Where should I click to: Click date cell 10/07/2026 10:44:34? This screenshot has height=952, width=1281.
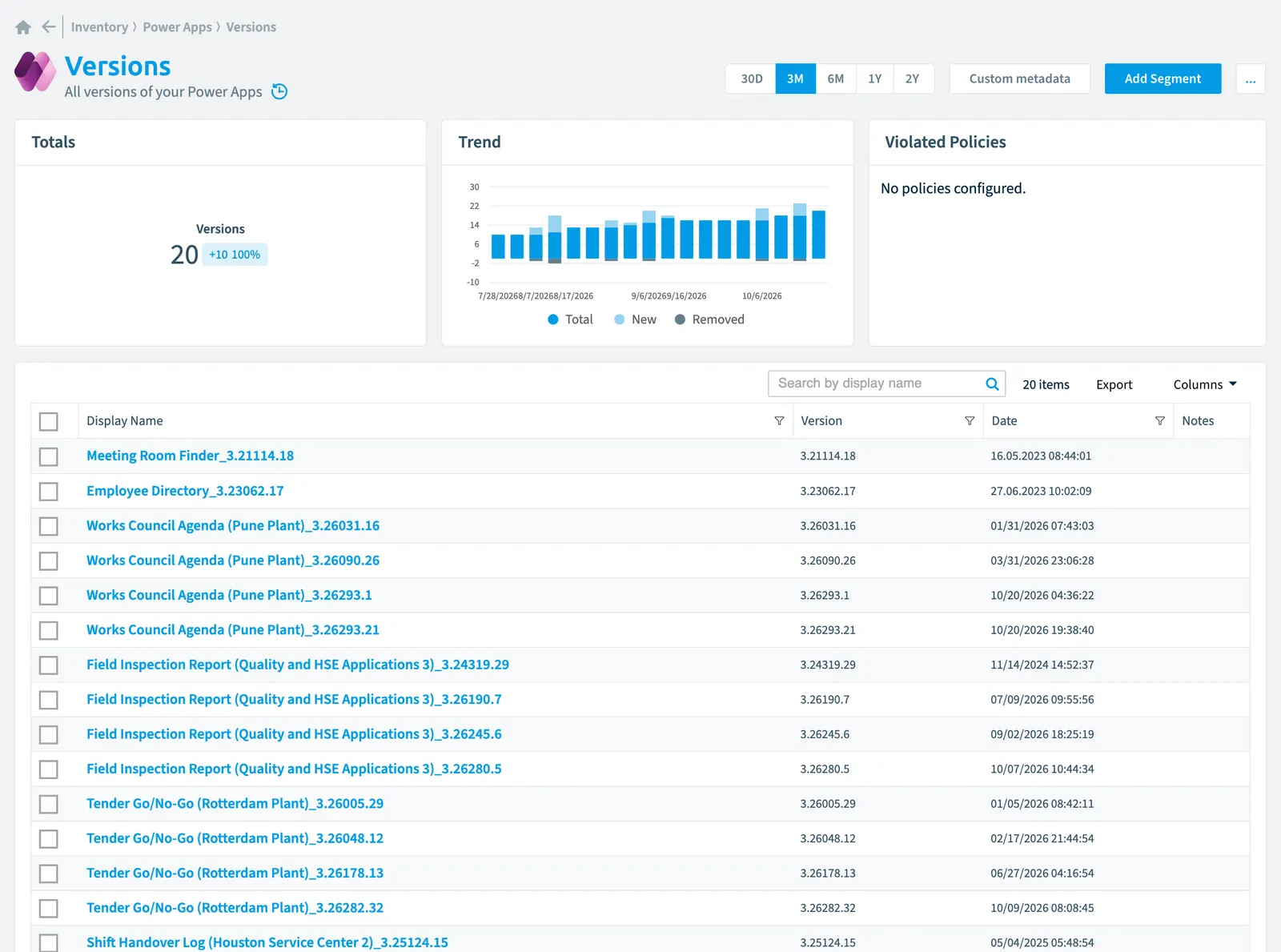click(x=1042, y=769)
